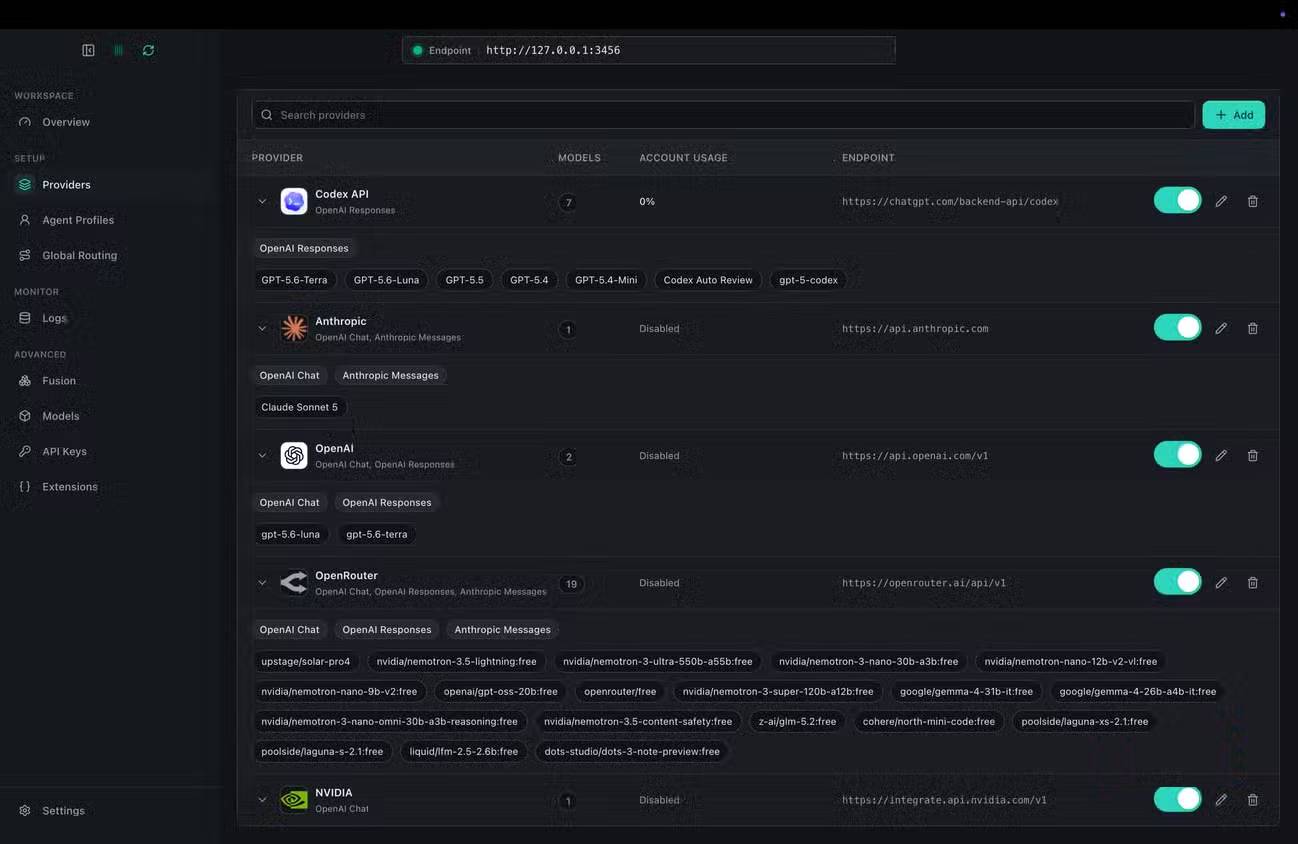Click the refresh arrows icon in the top bar
Image resolution: width=1298 pixels, height=844 pixels.
[148, 50]
